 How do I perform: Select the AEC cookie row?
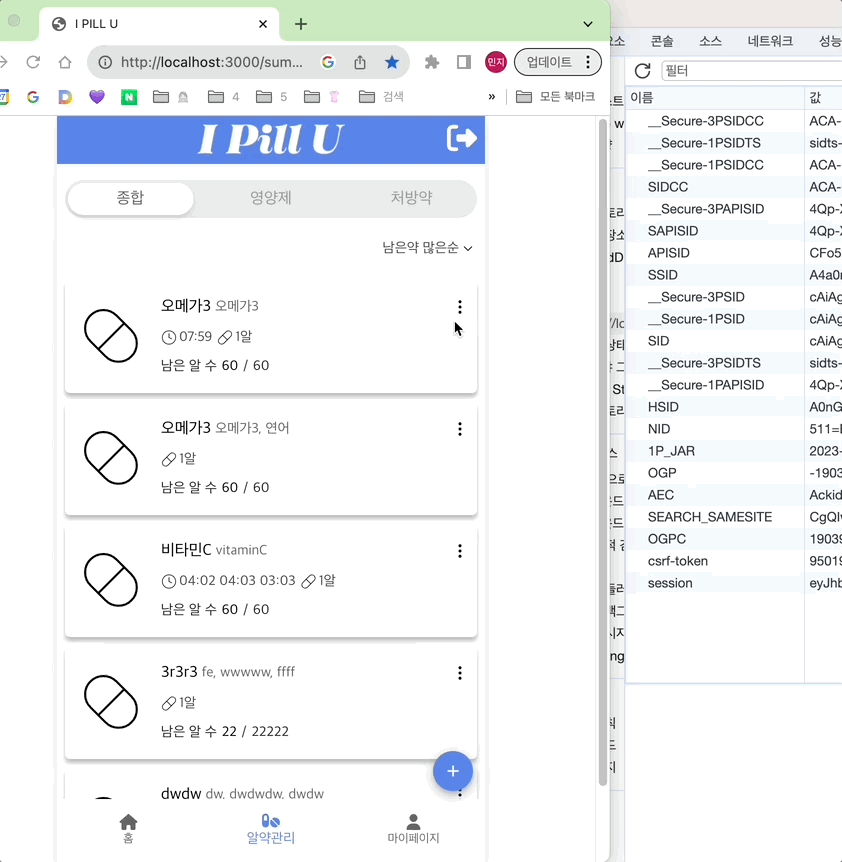(x=734, y=495)
